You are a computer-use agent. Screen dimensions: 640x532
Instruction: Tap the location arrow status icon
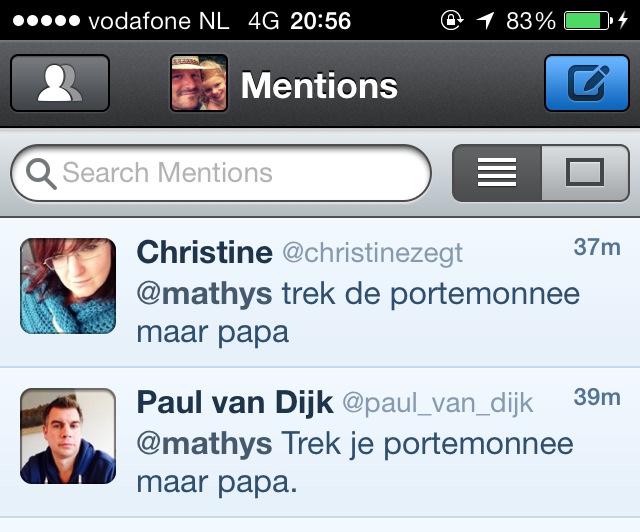click(x=485, y=20)
